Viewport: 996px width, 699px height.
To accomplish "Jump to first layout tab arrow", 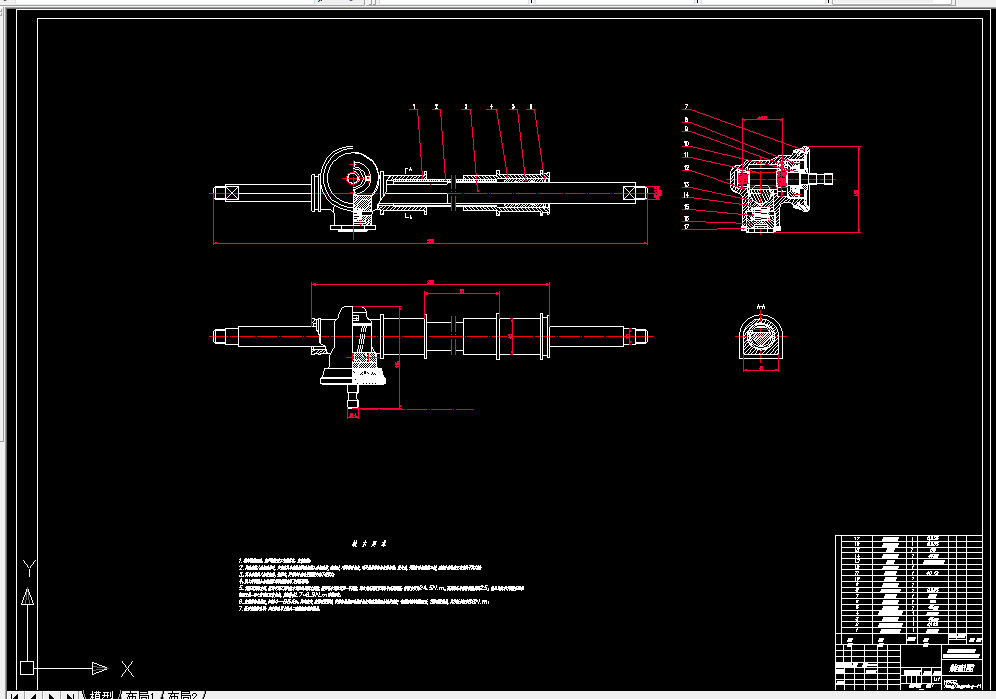I will click(14, 695).
